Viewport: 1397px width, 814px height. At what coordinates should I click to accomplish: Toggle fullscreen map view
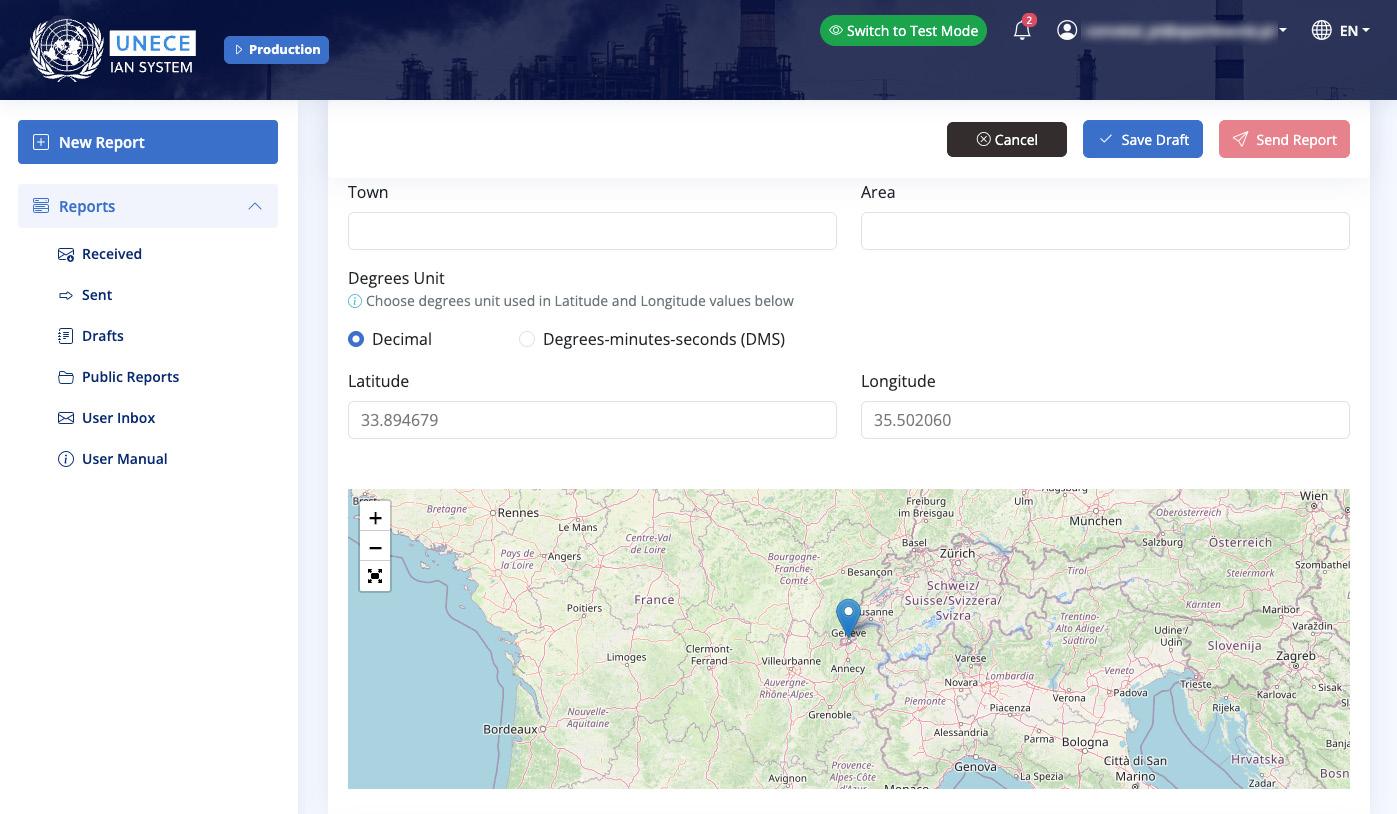point(375,576)
